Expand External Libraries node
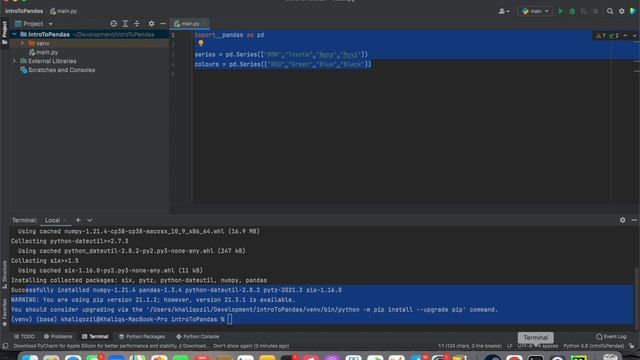Viewport: 640px width, 360px height. (15, 61)
